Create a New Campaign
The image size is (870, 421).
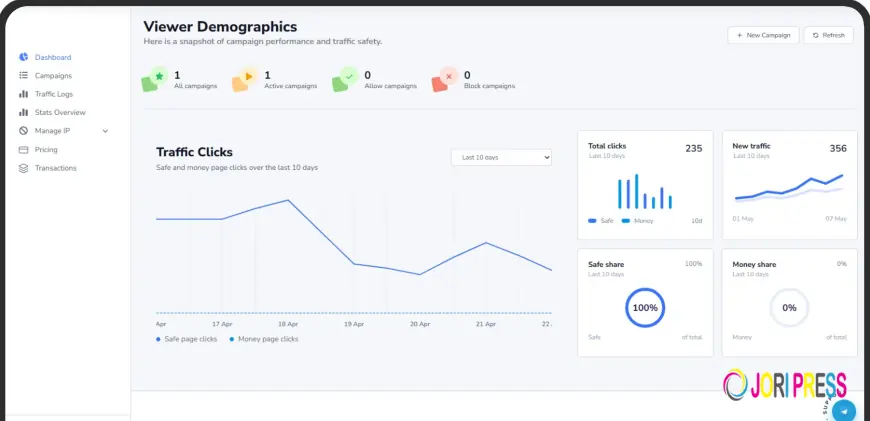pos(763,35)
